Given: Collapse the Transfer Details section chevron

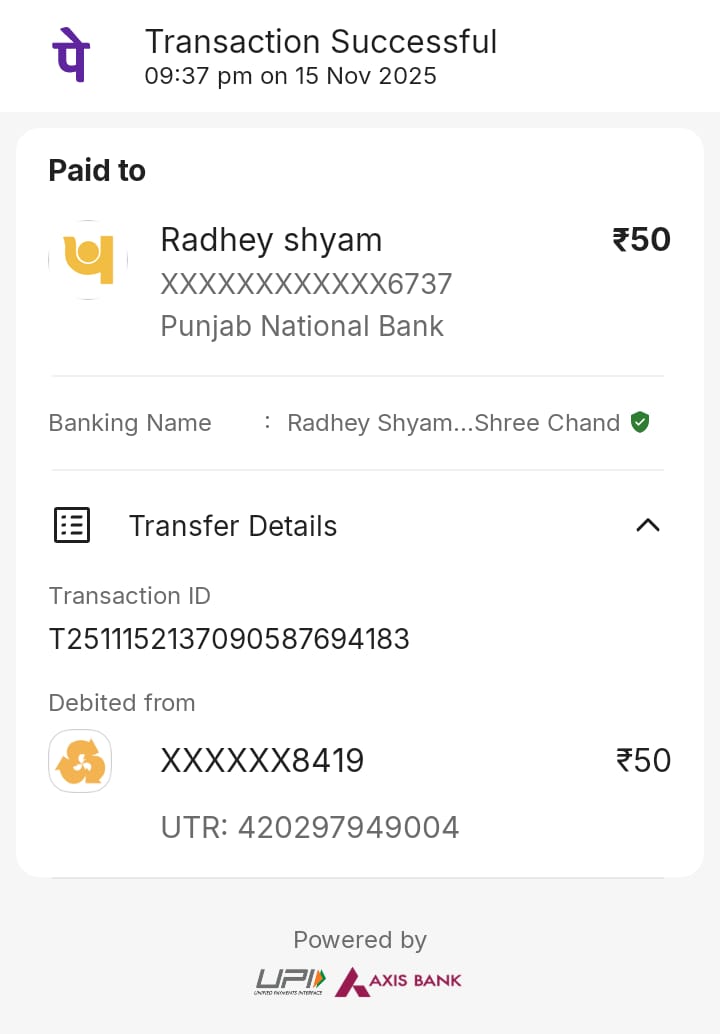Looking at the screenshot, I should coord(648,525).
